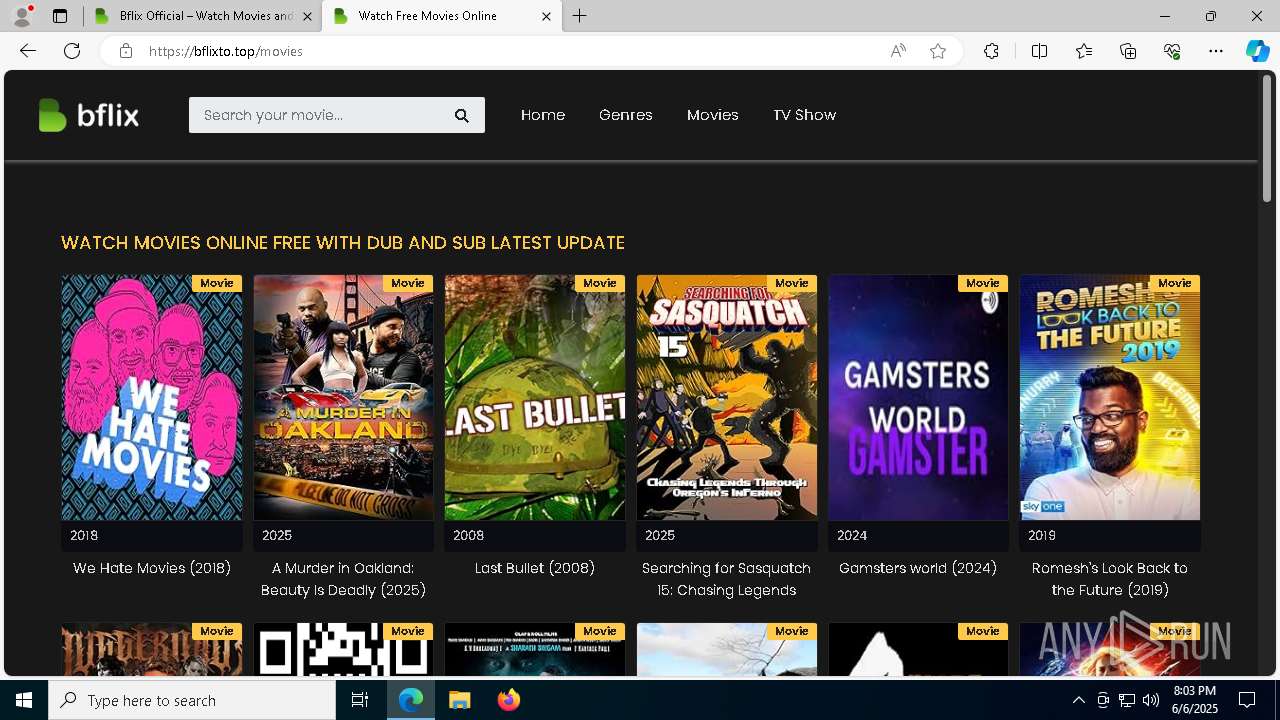
Task: Open A Murder in Oakland poster
Action: pos(344,397)
